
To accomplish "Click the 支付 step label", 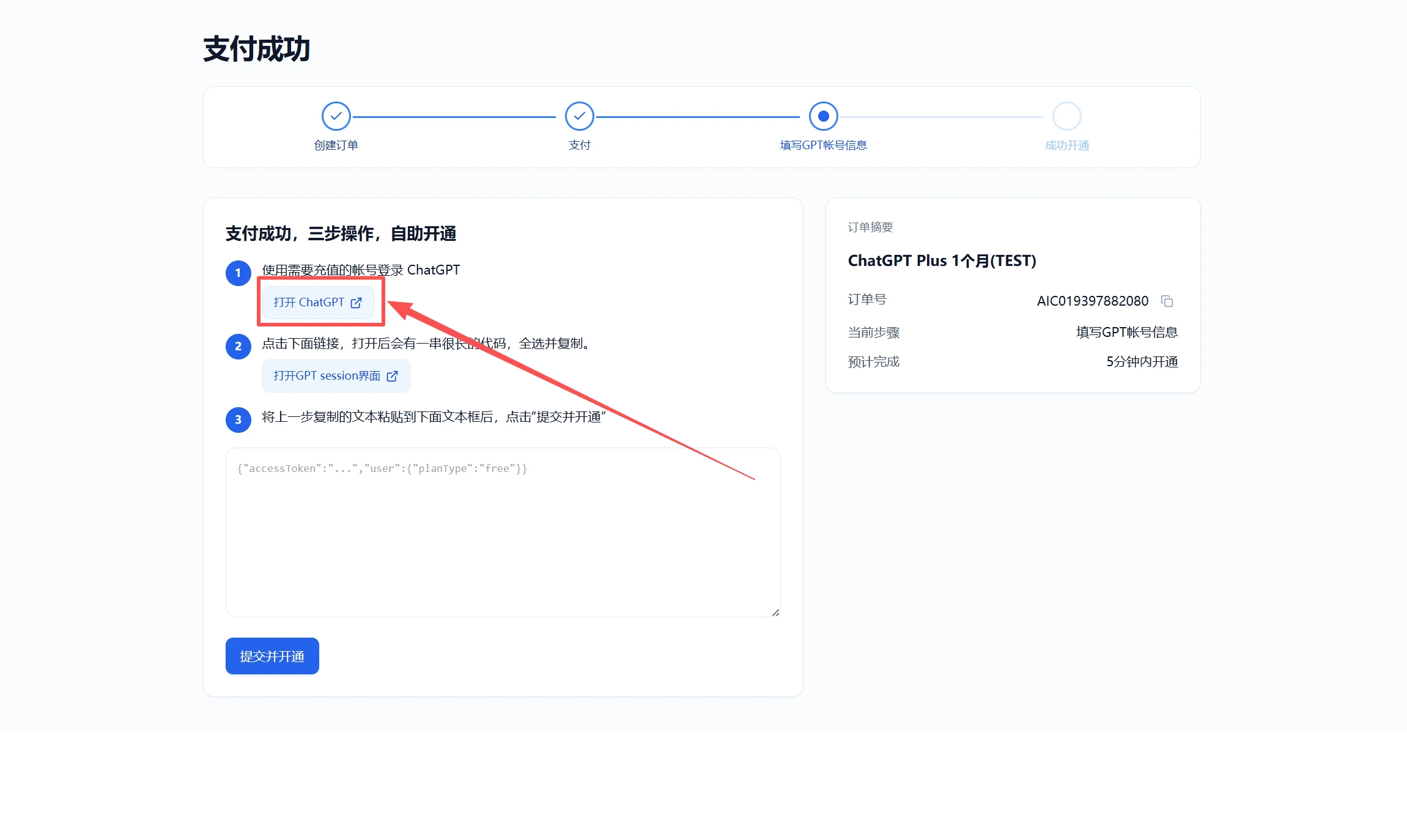I will tap(579, 146).
